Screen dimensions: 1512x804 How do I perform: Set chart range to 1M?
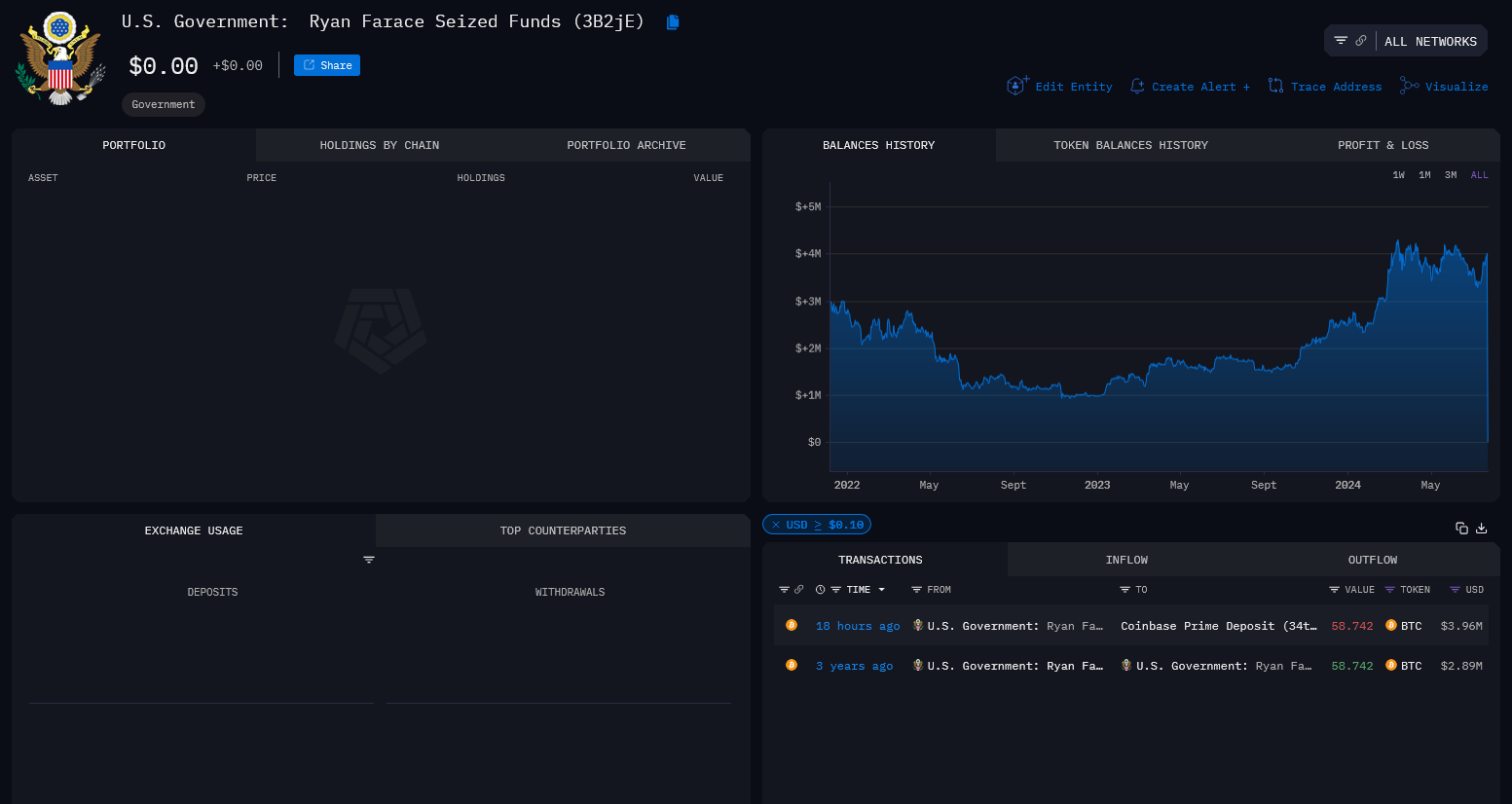[x=1424, y=175]
